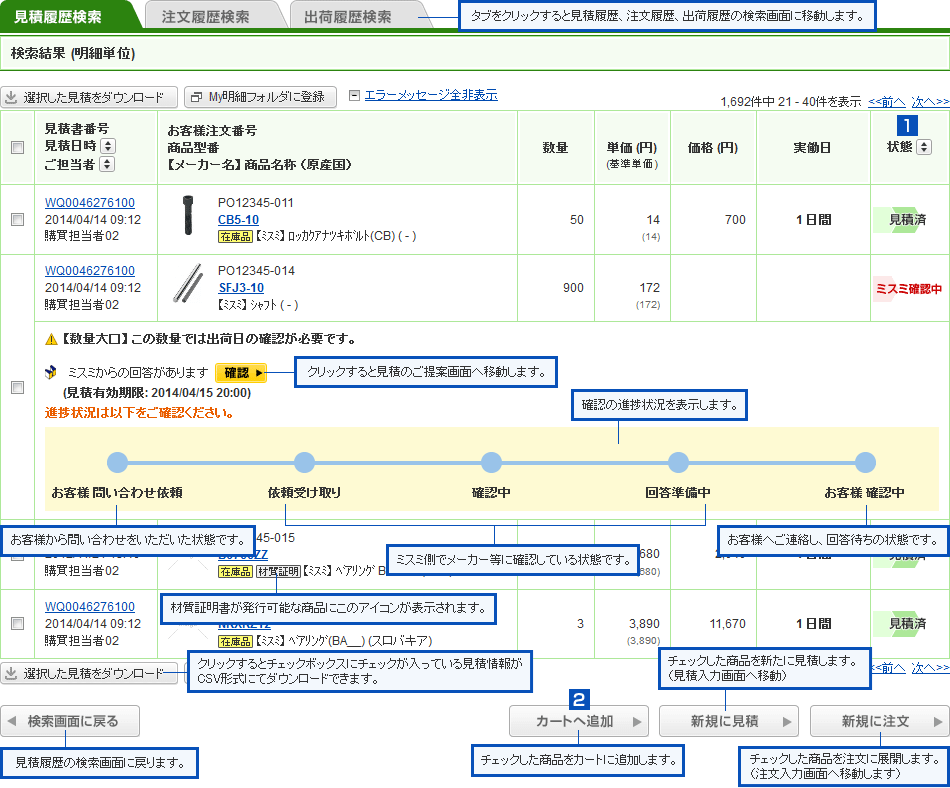950x788 pixels.
Task: Check the checkbox for the 3,890 yen bearing row
Action: 17,623
